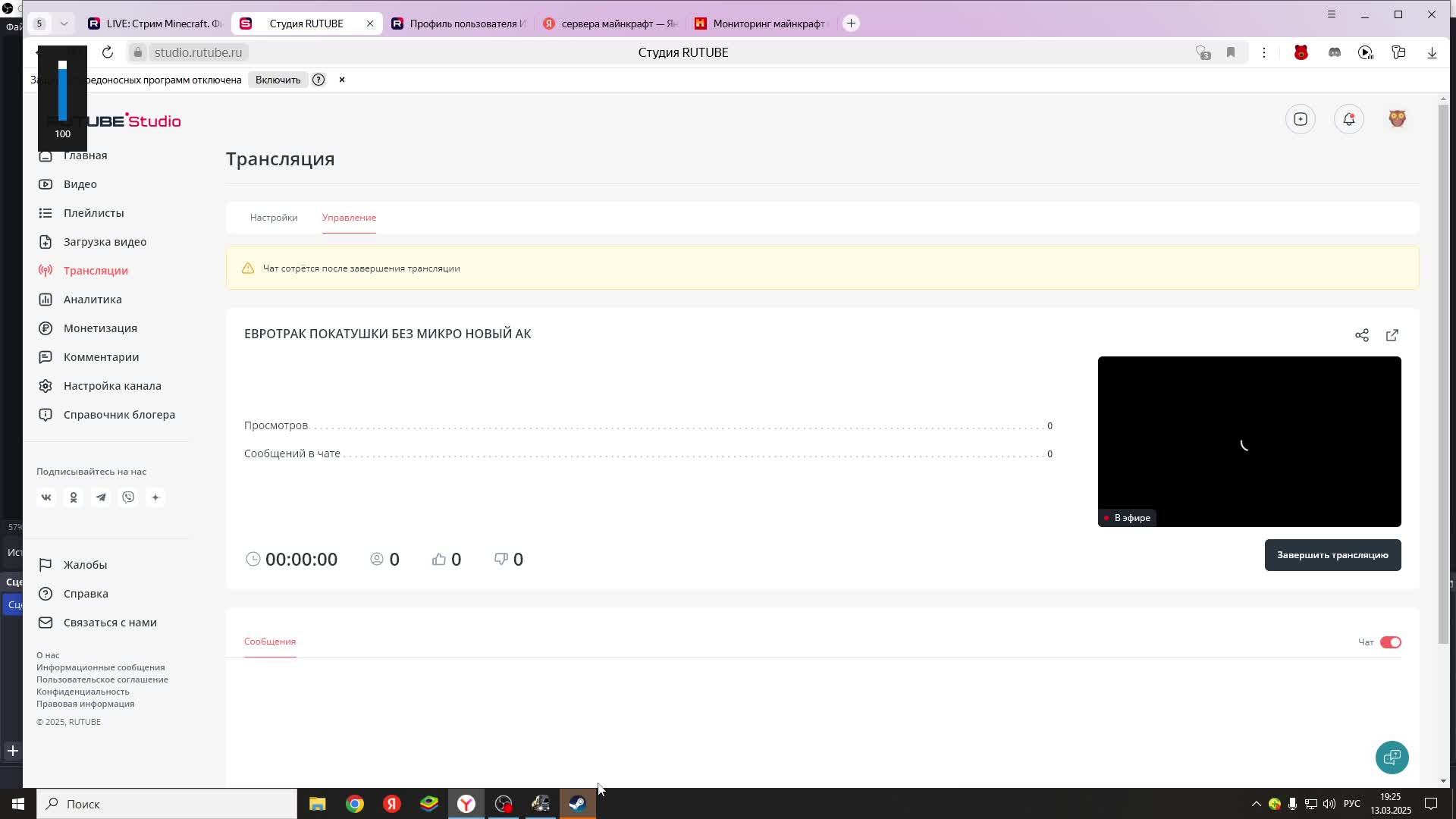Open the Видео section in sidebar
The height and width of the screenshot is (819, 1456).
click(80, 184)
